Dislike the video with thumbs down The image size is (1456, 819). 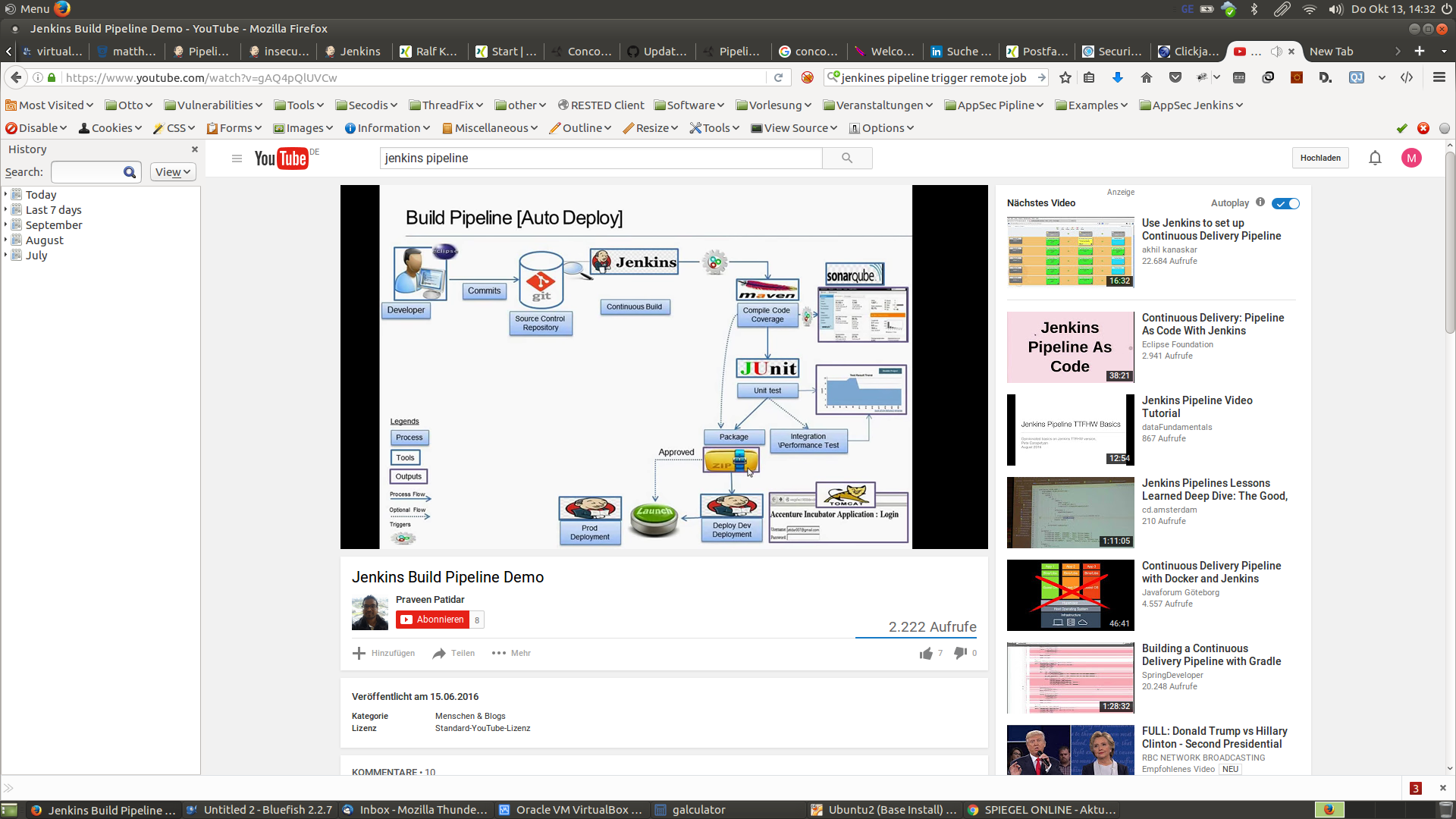coord(960,653)
